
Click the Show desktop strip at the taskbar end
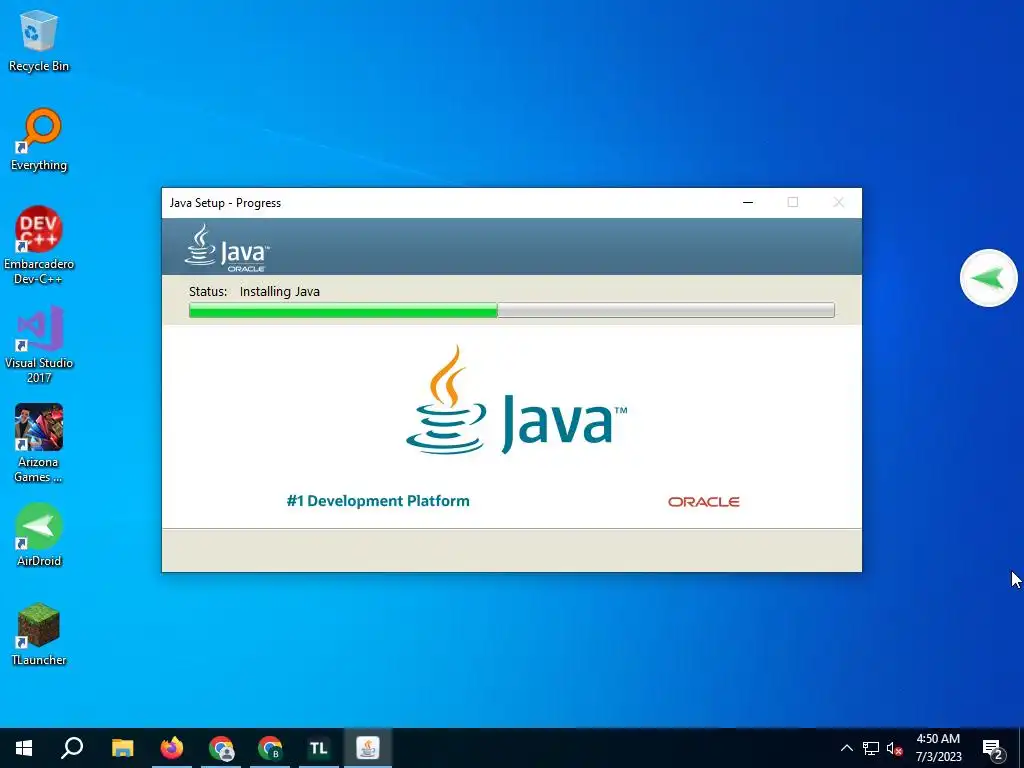(1021, 748)
